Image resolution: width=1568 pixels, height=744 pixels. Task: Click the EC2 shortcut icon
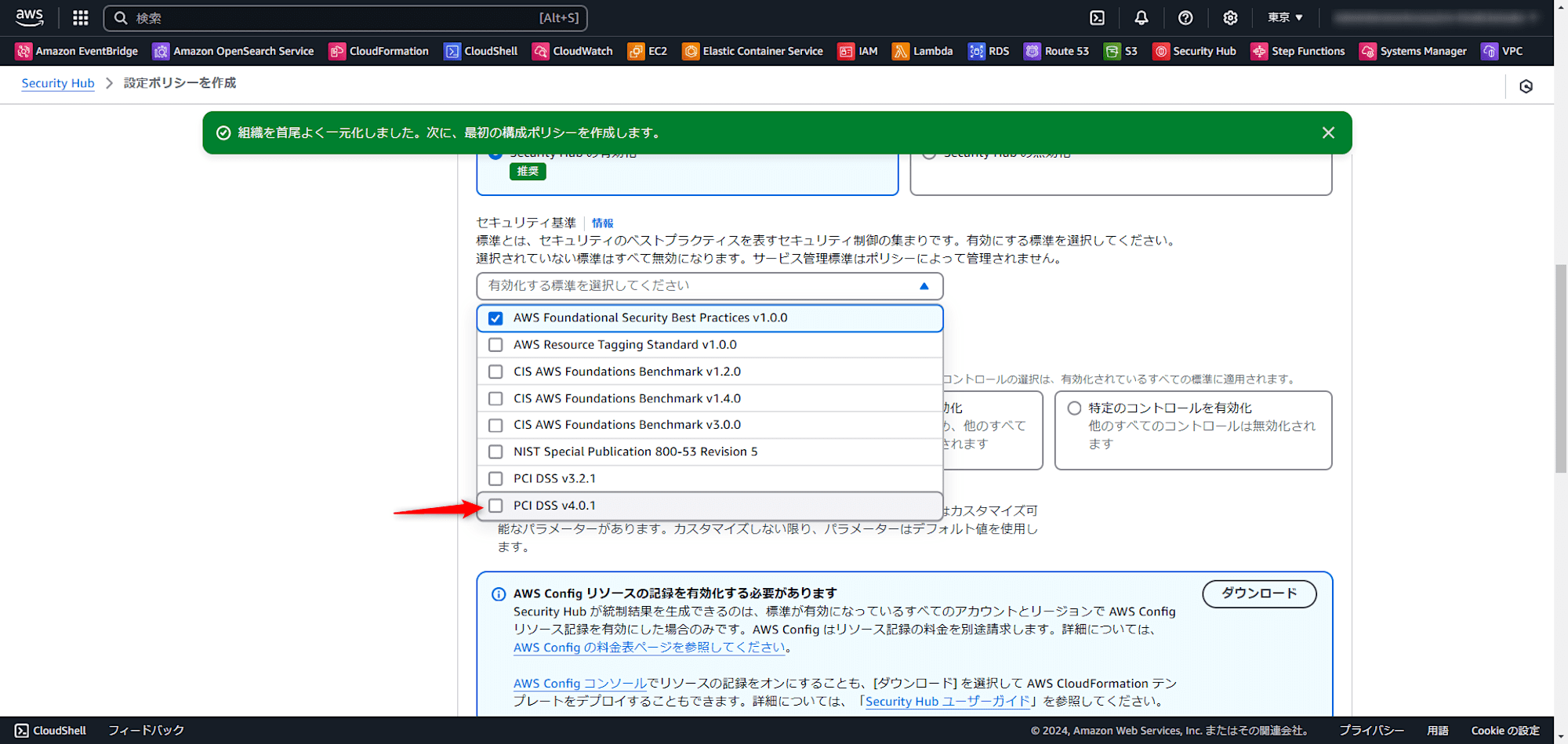point(636,51)
